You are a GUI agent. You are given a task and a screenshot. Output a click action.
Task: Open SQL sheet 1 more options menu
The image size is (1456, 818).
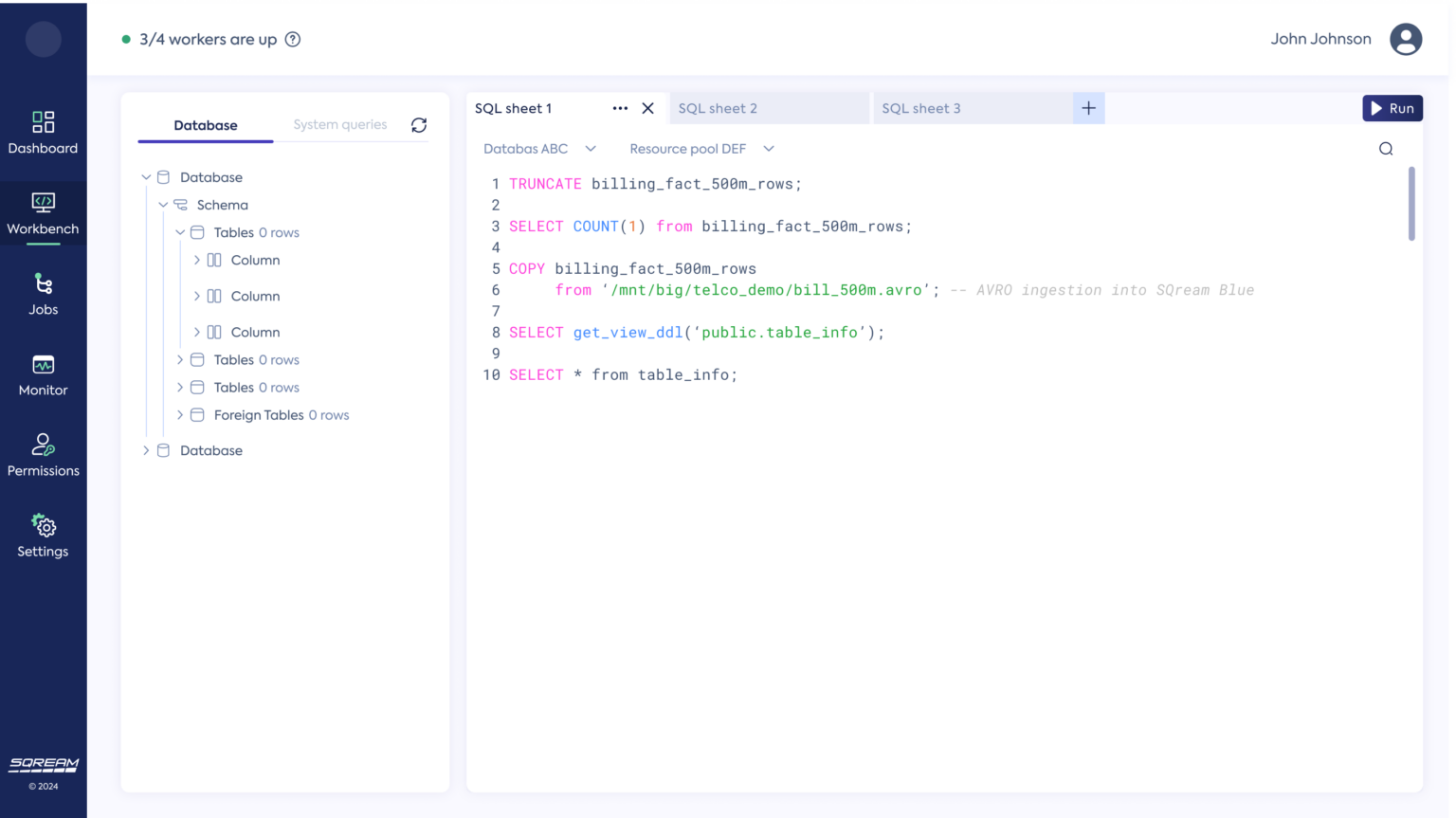(x=620, y=108)
